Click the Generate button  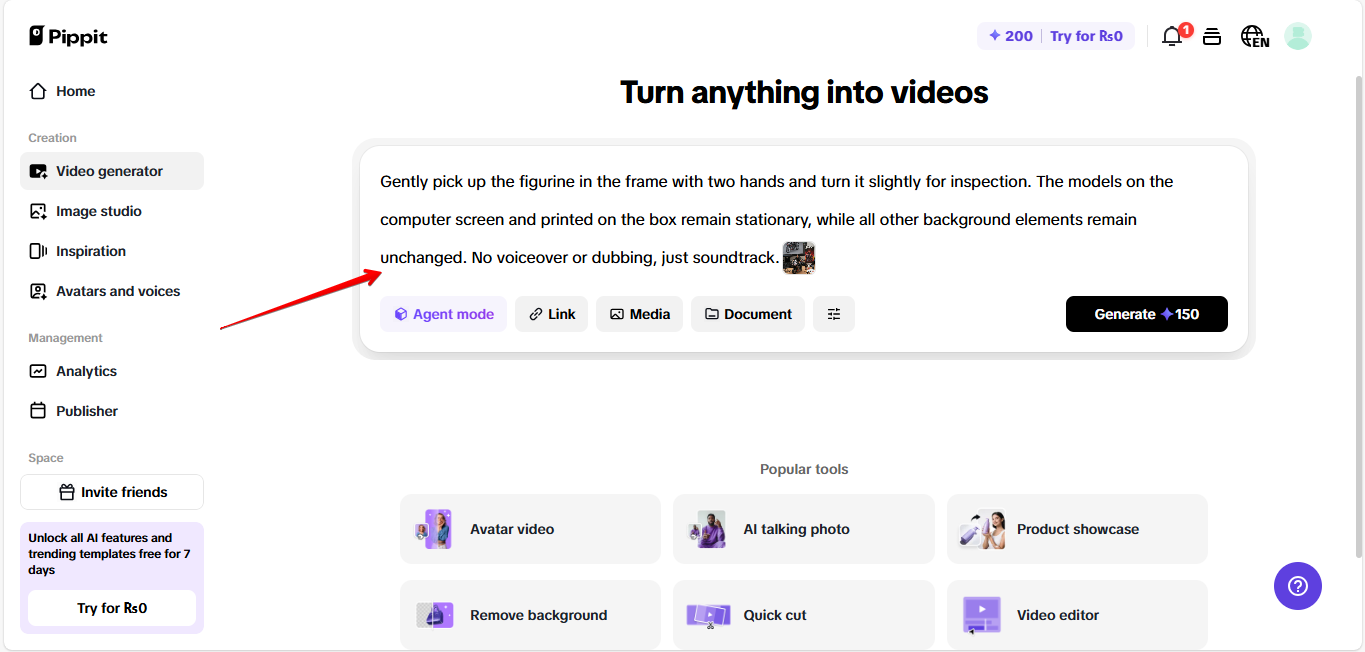point(1146,313)
